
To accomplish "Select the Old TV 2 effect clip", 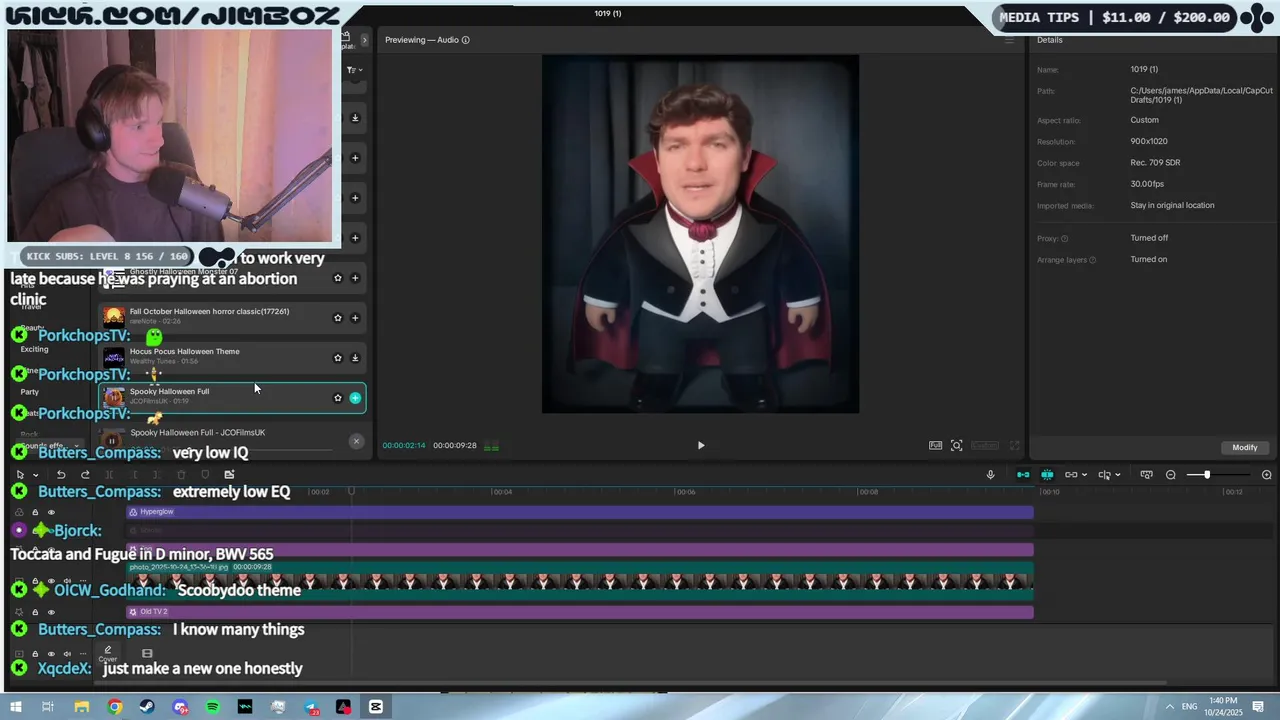I will 580,612.
